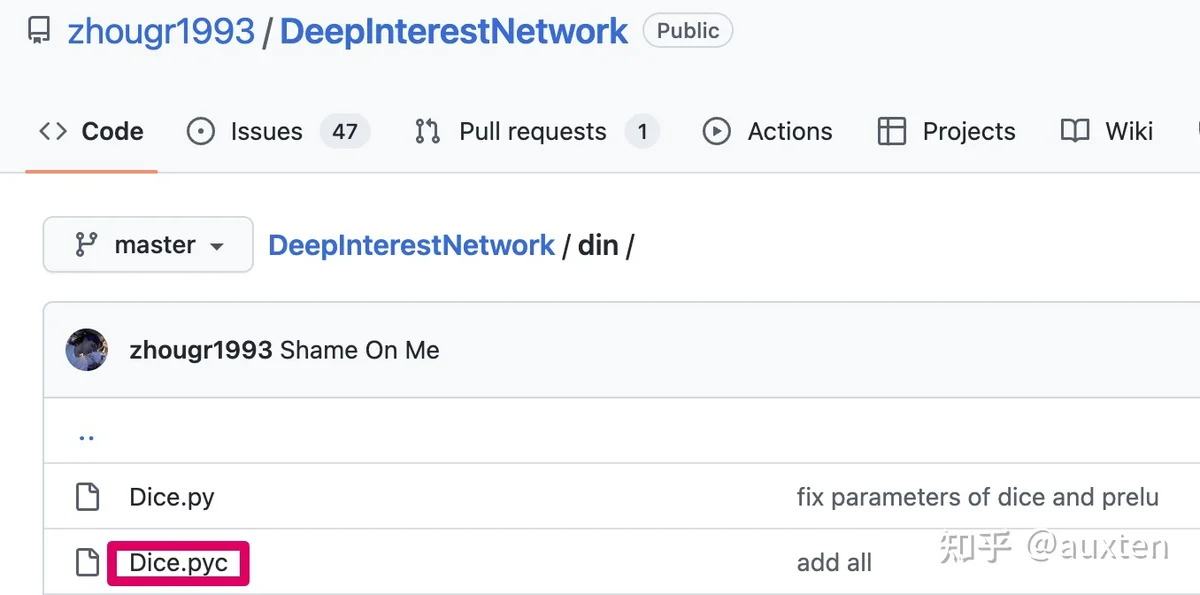The width and height of the screenshot is (1200, 595).
Task: Go up to parent directory via the two dots
Action: coord(87,436)
